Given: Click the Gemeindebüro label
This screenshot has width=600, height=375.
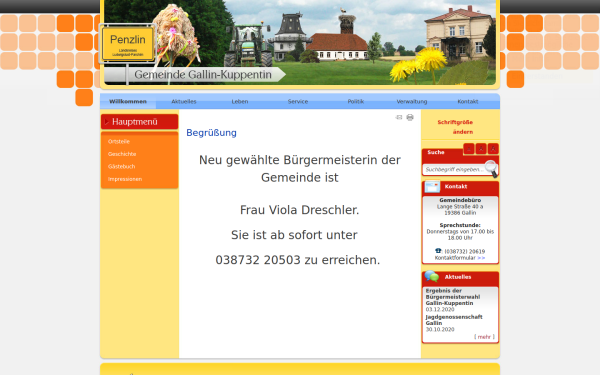Looking at the screenshot, I should tap(460, 200).
